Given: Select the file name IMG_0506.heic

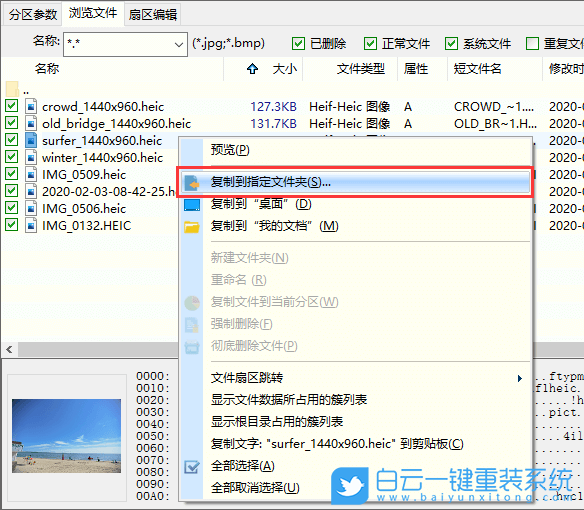Looking at the screenshot, I should coord(84,208).
